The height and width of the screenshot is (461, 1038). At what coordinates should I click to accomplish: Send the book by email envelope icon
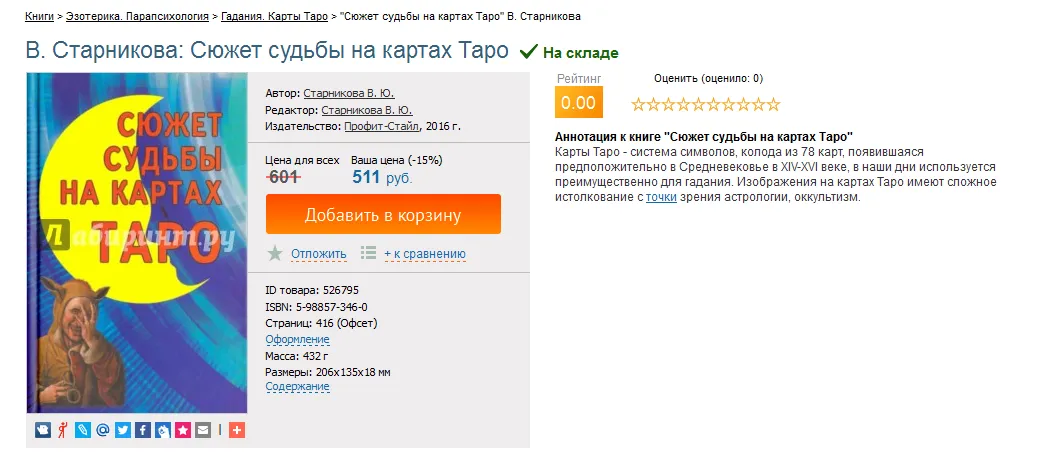(203, 430)
